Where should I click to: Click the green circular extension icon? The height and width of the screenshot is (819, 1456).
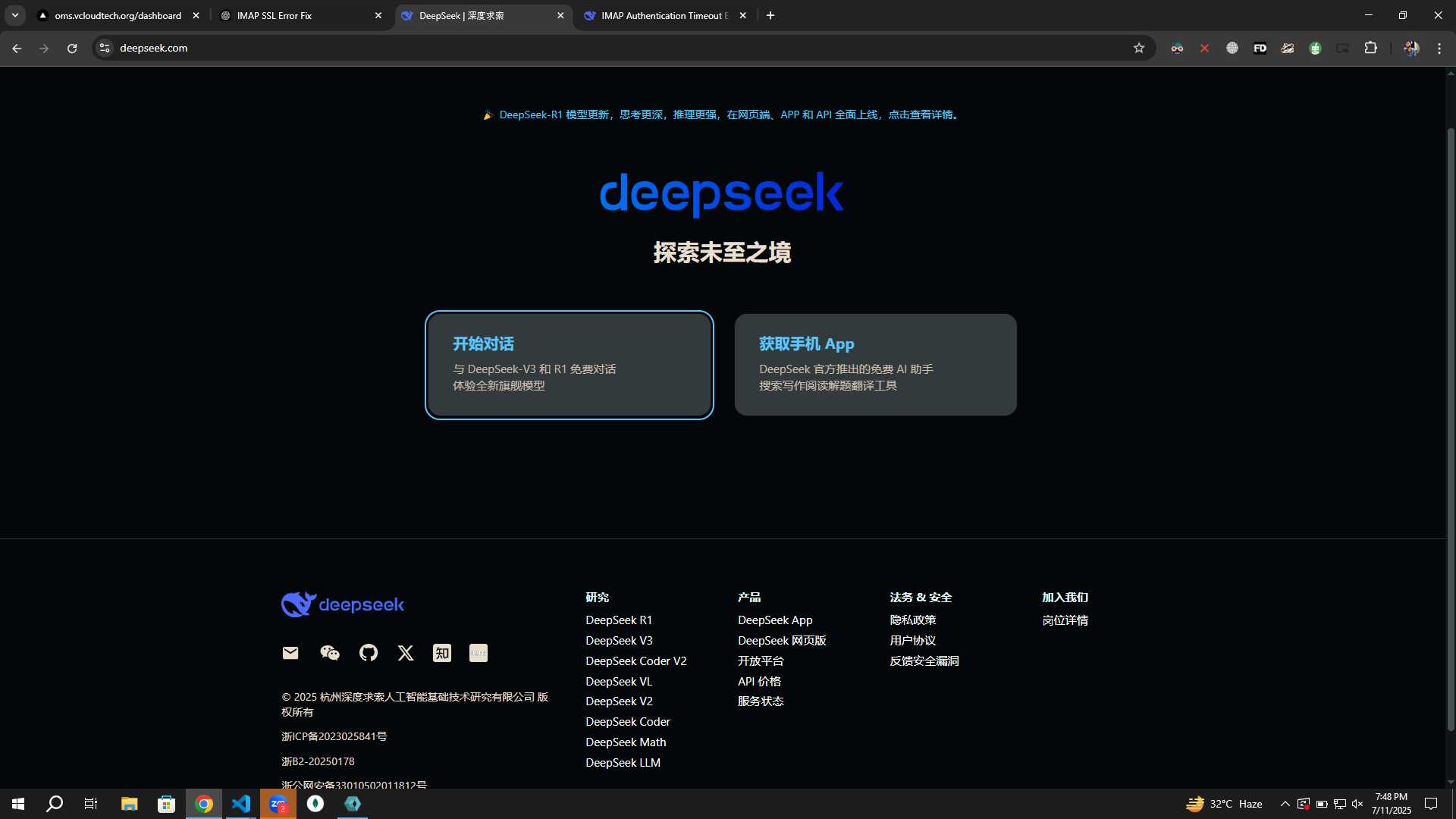tap(1315, 48)
